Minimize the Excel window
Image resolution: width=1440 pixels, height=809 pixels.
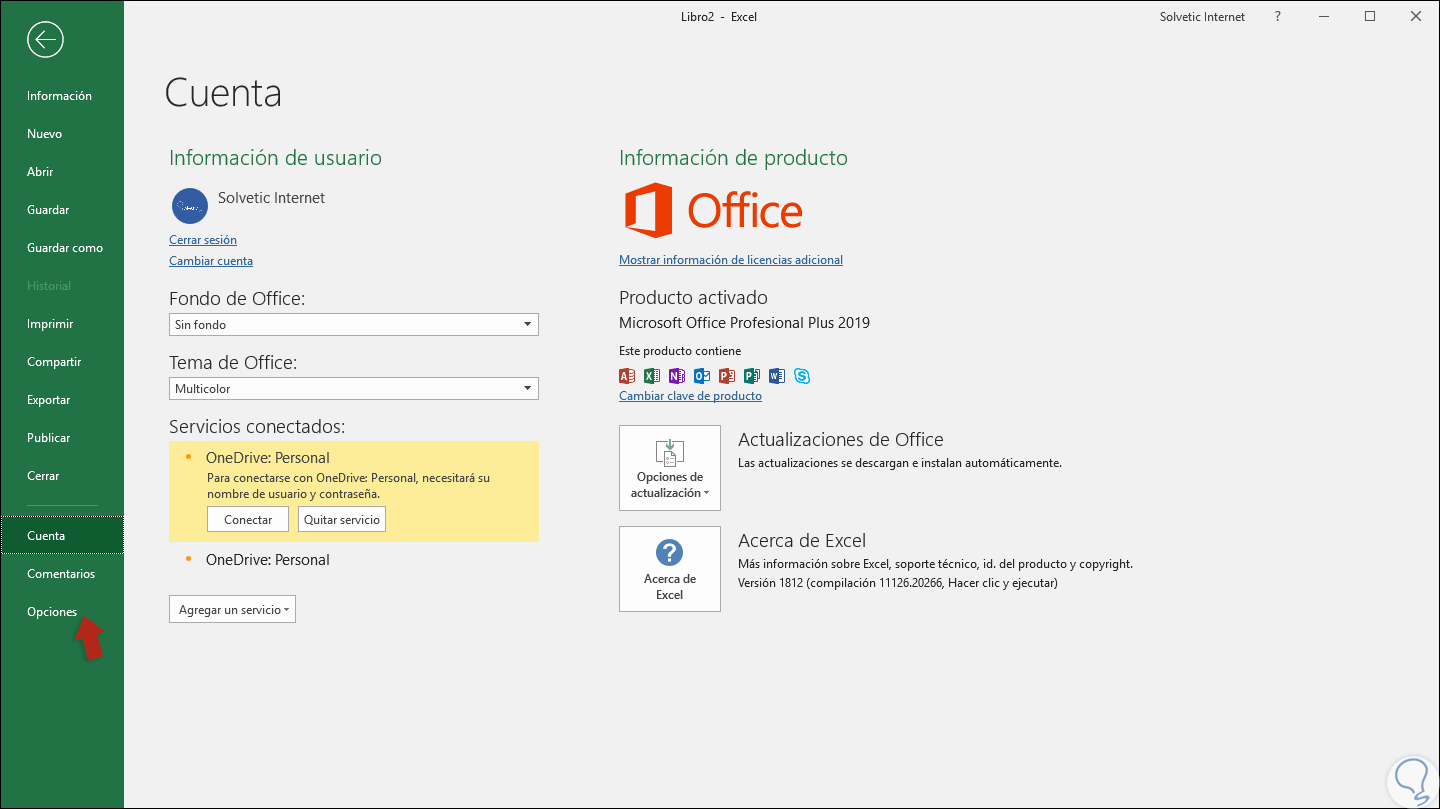pos(1324,17)
